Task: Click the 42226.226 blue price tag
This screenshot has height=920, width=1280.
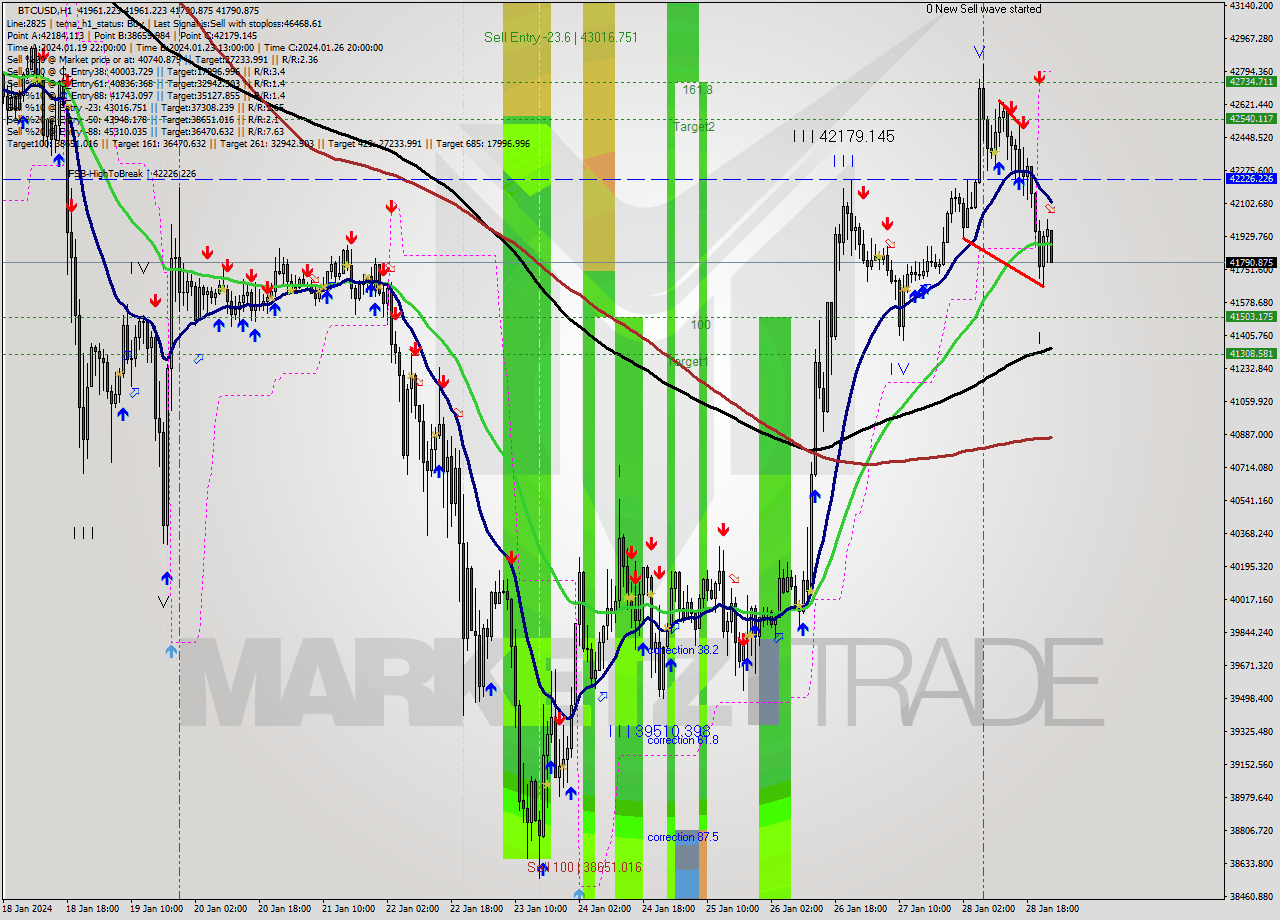Action: tap(1250, 178)
